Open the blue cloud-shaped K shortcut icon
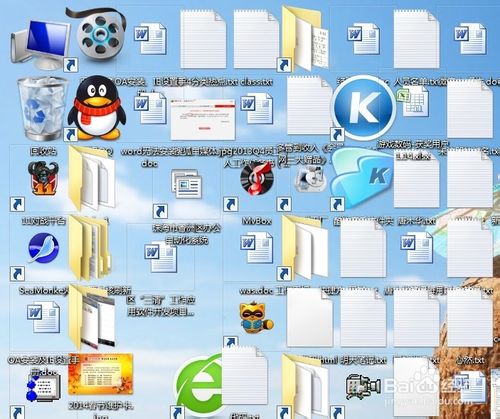Viewport: 500px width, 419px height. 362,178
